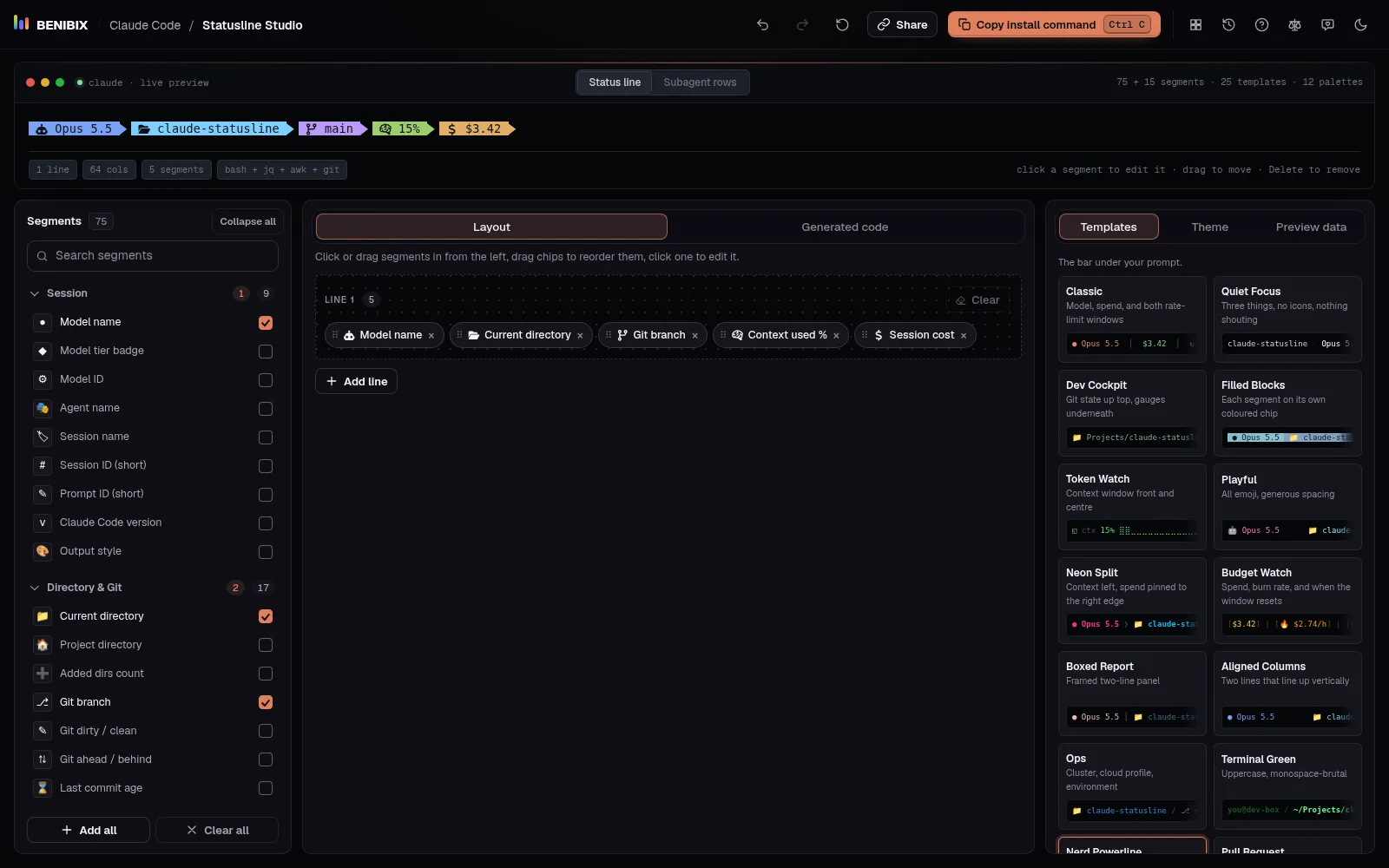Enable the Agent name checkbox

[x=266, y=409]
